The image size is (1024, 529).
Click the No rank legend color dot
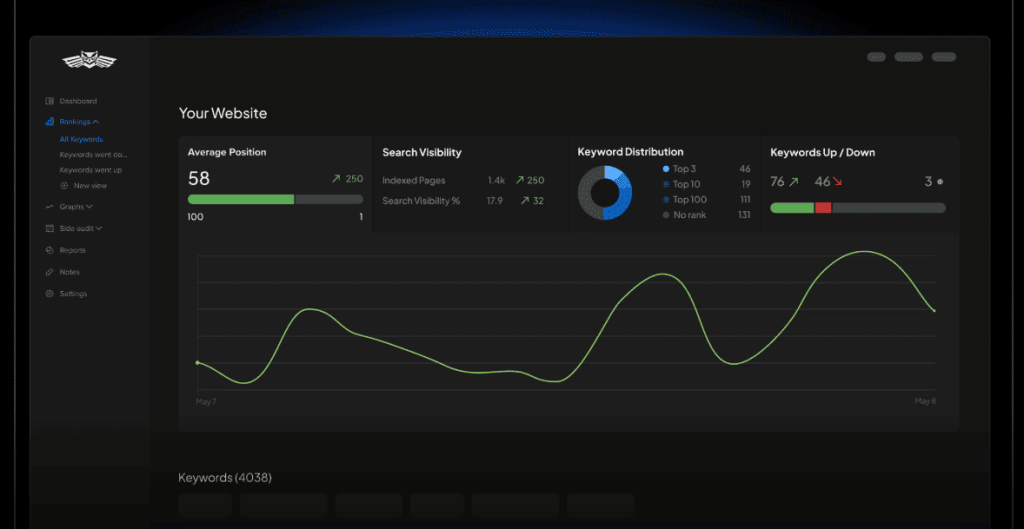click(x=666, y=215)
